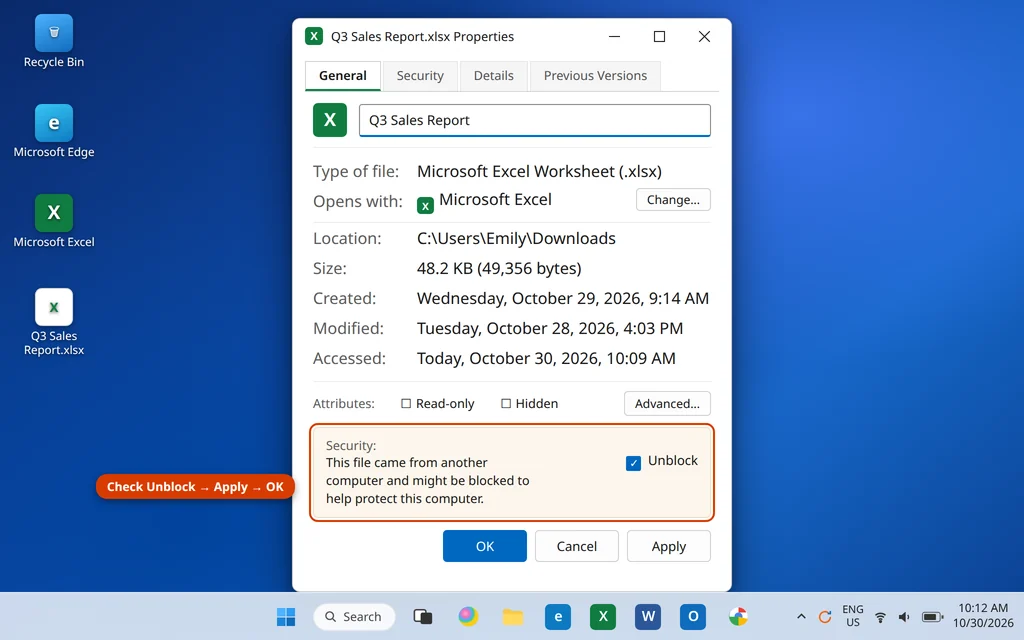Image resolution: width=1024 pixels, height=640 pixels.
Task: Open Google Chrome from the taskbar
Action: click(738, 616)
